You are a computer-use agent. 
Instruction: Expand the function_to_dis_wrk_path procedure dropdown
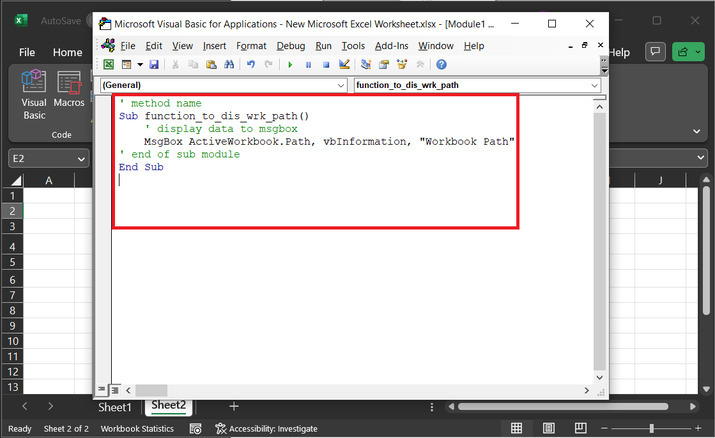594,86
